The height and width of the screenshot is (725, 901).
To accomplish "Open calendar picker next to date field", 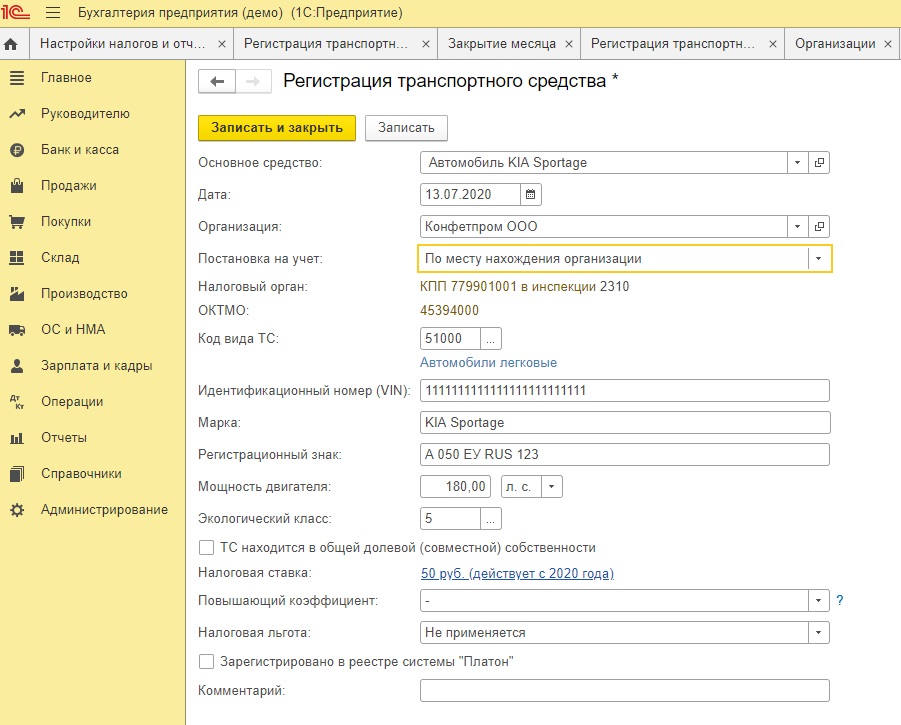I will tap(531, 194).
